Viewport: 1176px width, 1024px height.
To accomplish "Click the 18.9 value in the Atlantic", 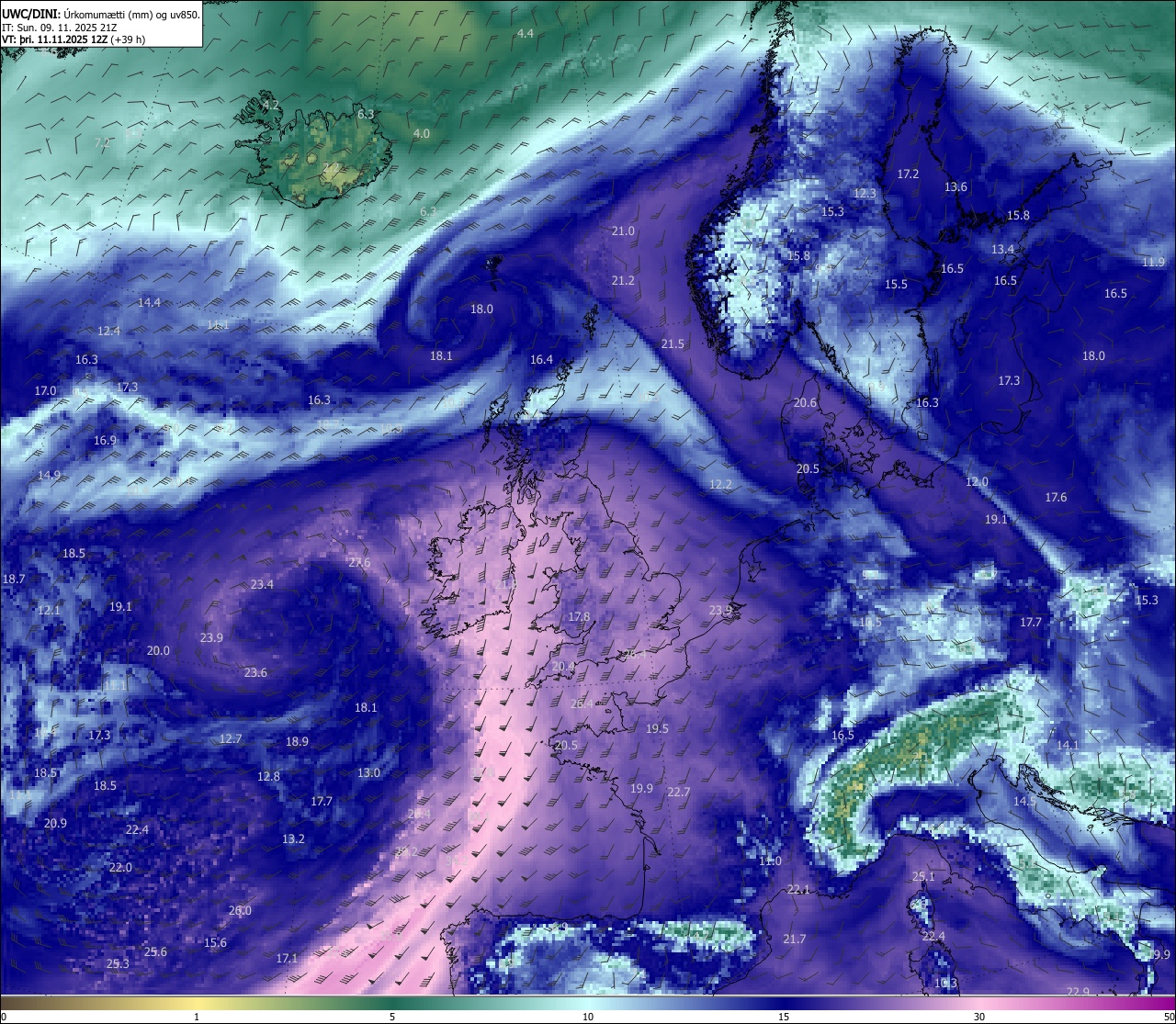I will 297,742.
